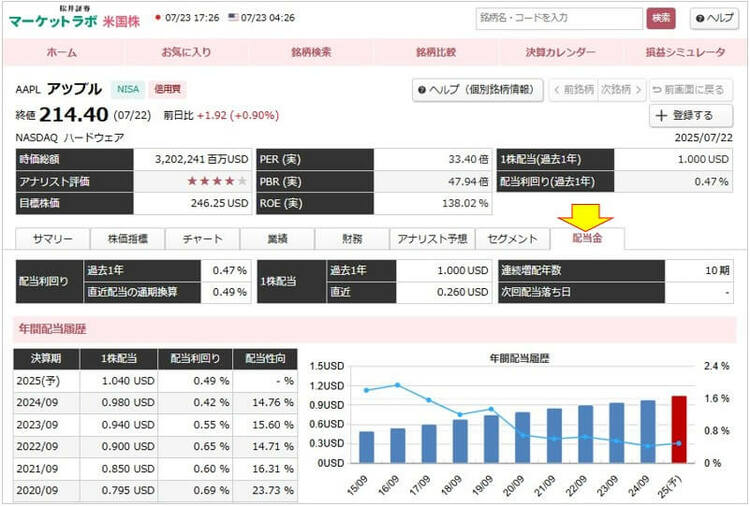Click the 配当性向 column header
The image size is (750, 506).
[265, 358]
